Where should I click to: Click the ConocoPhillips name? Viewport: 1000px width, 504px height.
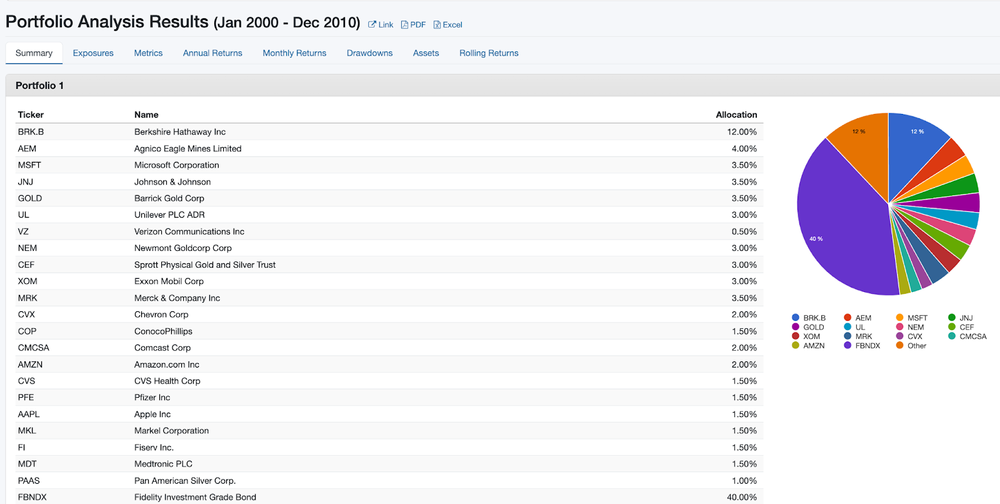click(x=163, y=330)
